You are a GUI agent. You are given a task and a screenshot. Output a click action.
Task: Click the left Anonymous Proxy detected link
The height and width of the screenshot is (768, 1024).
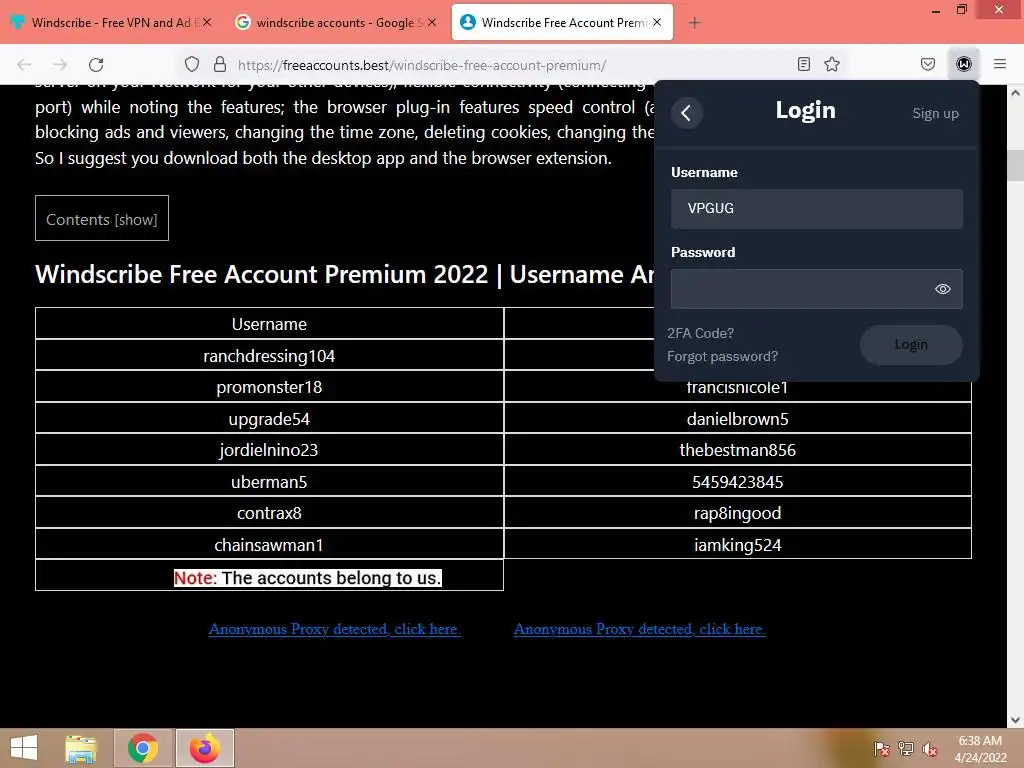(x=334, y=629)
